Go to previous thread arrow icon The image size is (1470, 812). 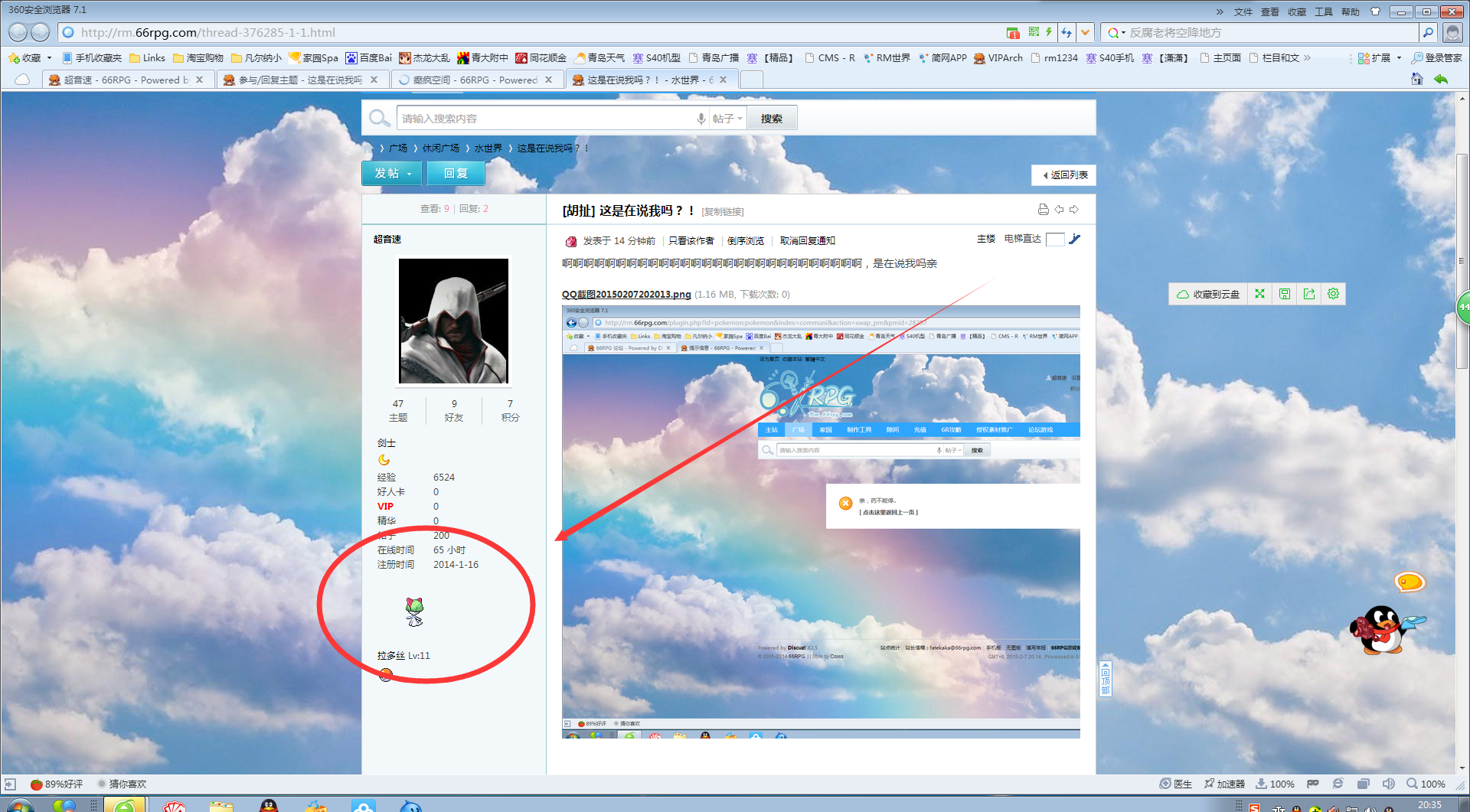pyautogui.click(x=1059, y=210)
